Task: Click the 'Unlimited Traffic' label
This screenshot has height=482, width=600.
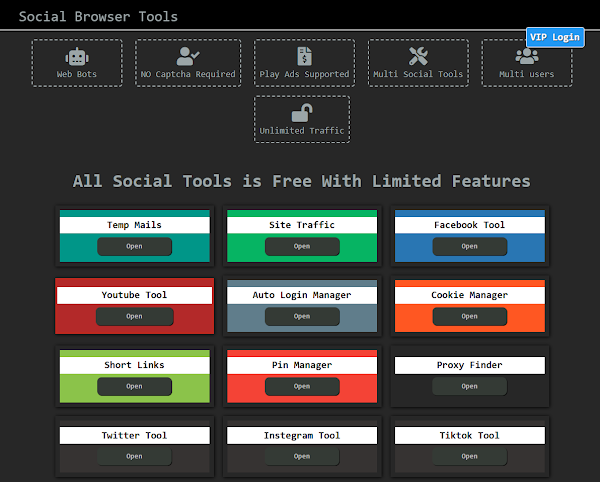Action: pos(302,130)
